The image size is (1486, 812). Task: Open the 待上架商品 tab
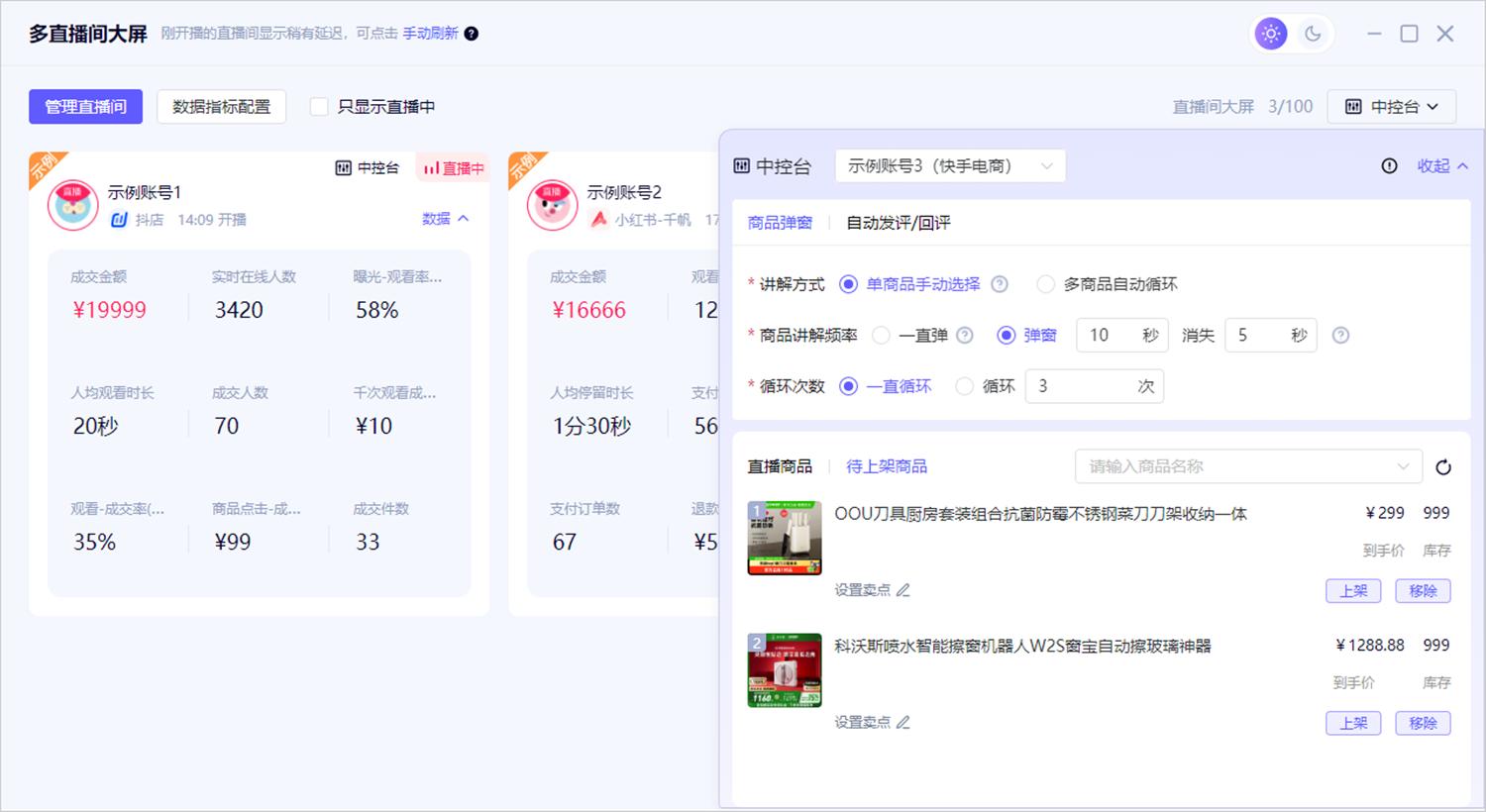coord(887,466)
